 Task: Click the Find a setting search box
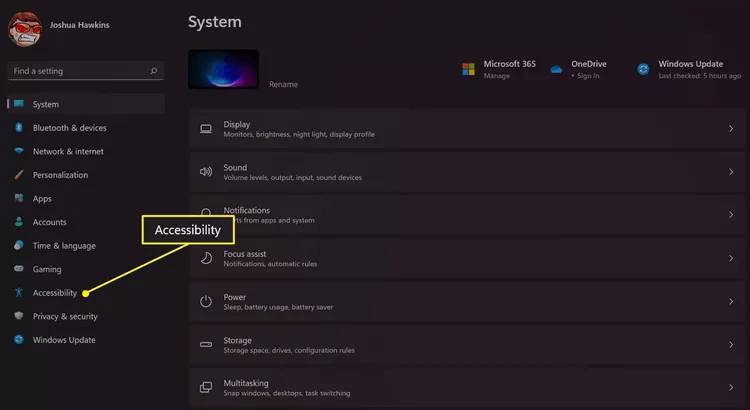click(86, 71)
